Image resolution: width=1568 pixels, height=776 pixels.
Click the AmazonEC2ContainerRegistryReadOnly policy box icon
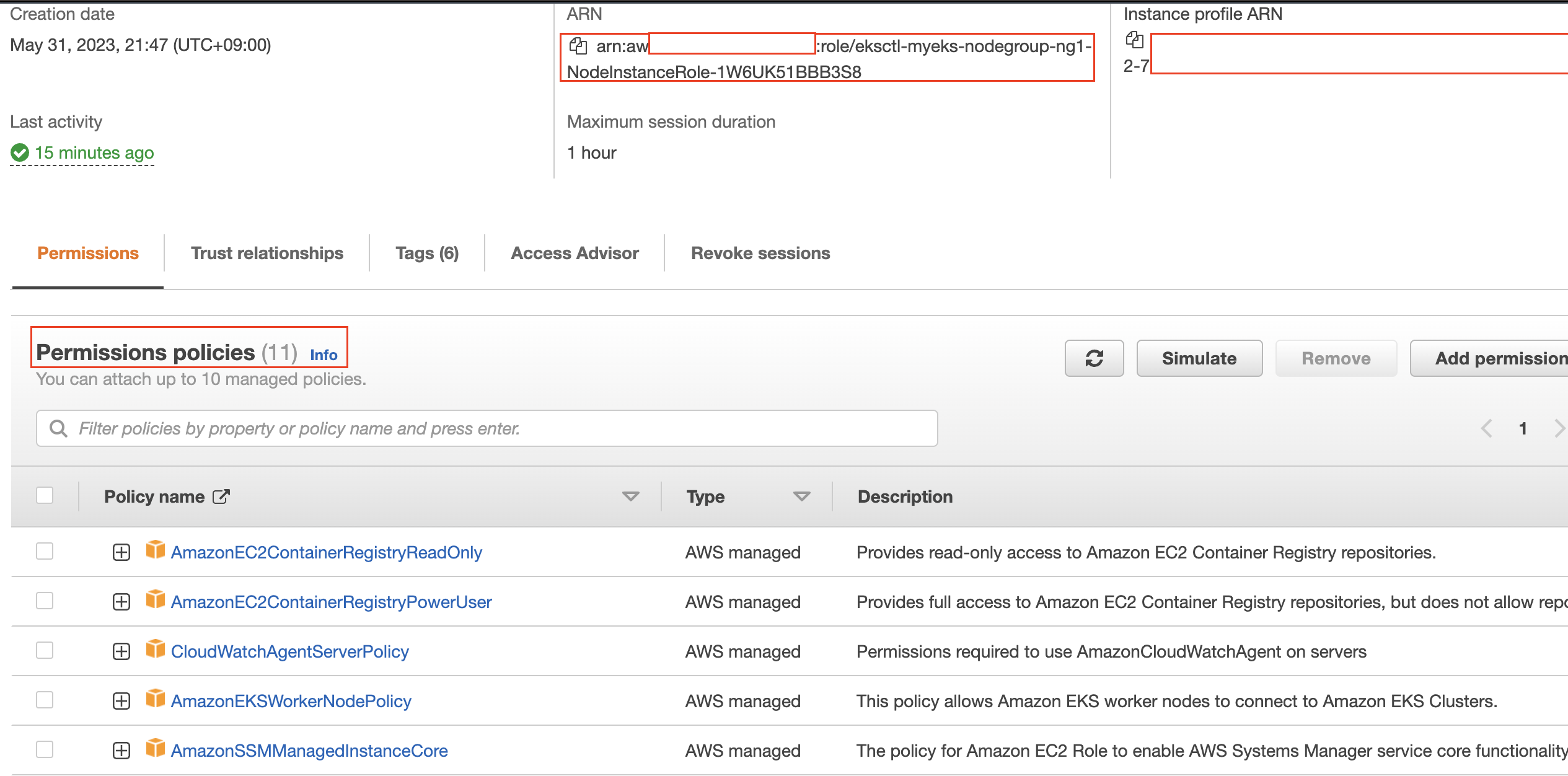click(x=156, y=550)
